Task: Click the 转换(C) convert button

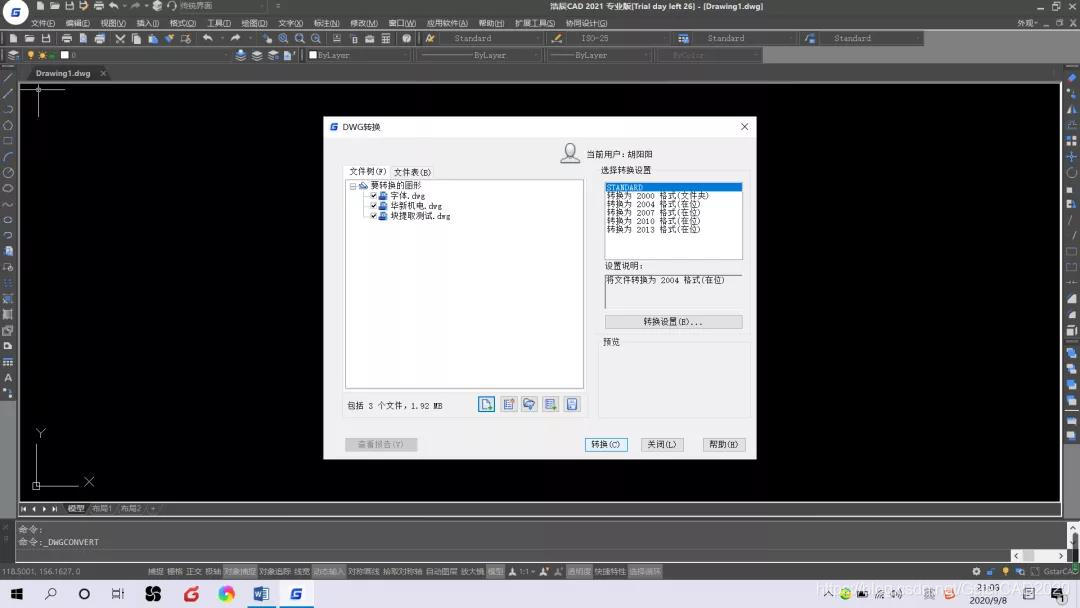Action: [605, 445]
